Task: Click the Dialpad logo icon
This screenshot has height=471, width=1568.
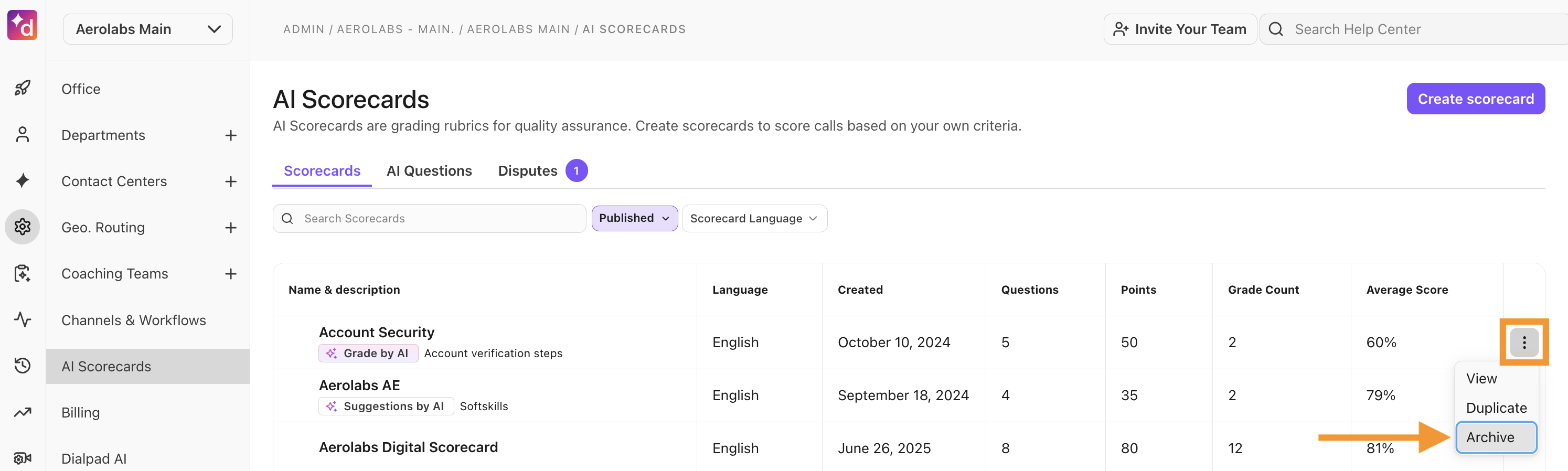Action: 23,25
